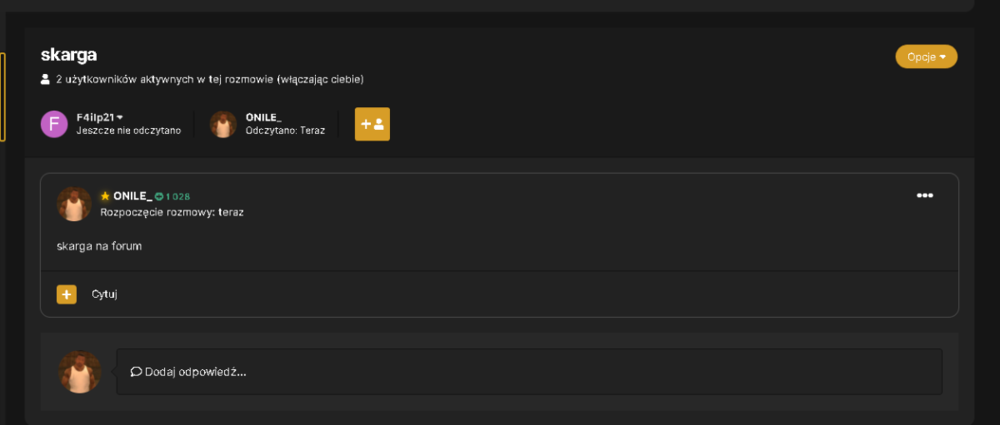
Task: Open ONILE_ author name in the message header
Action: click(x=133, y=196)
